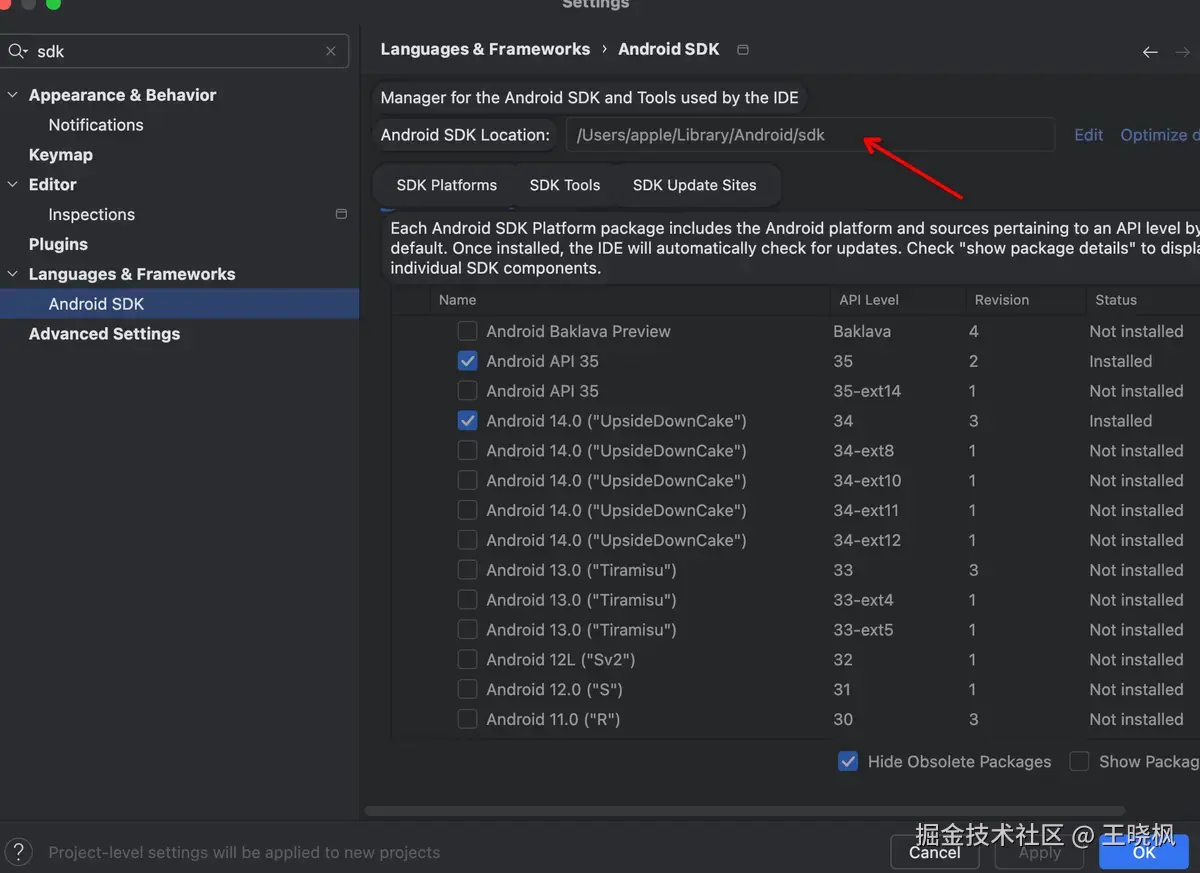Click the back navigation arrow
This screenshot has height=873, width=1200.
point(1150,52)
